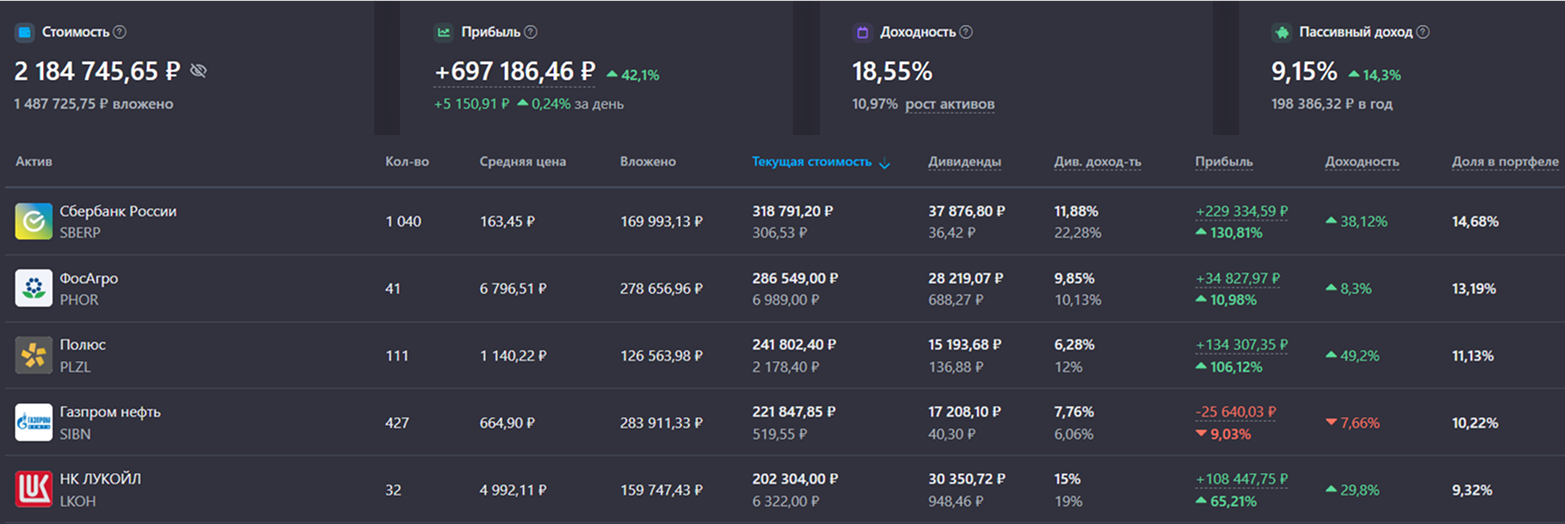Sort by Доля в портфеле column header

point(1505,162)
